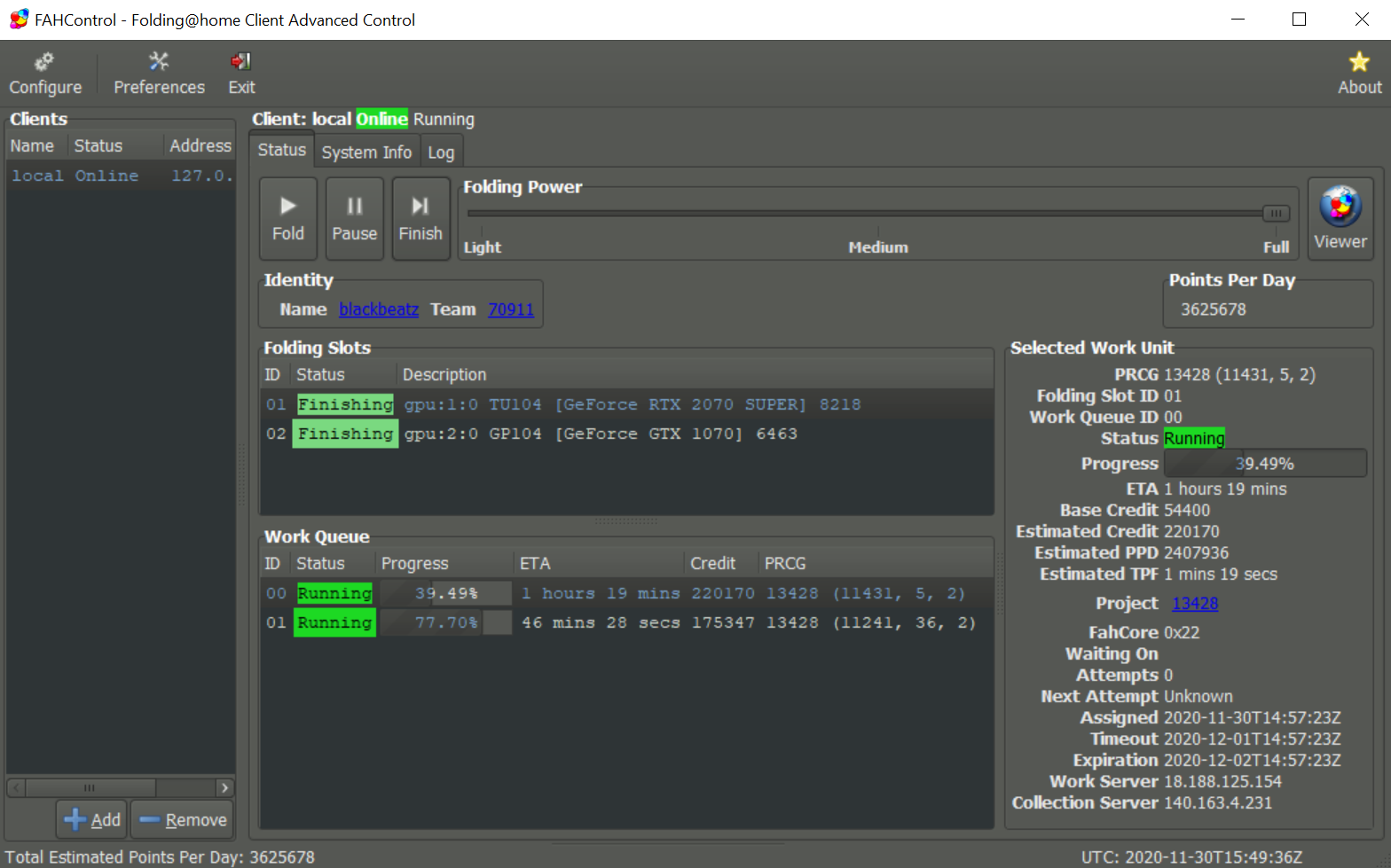Click the ID column header in Folding Slots
This screenshot has width=1391, height=868.
(272, 375)
